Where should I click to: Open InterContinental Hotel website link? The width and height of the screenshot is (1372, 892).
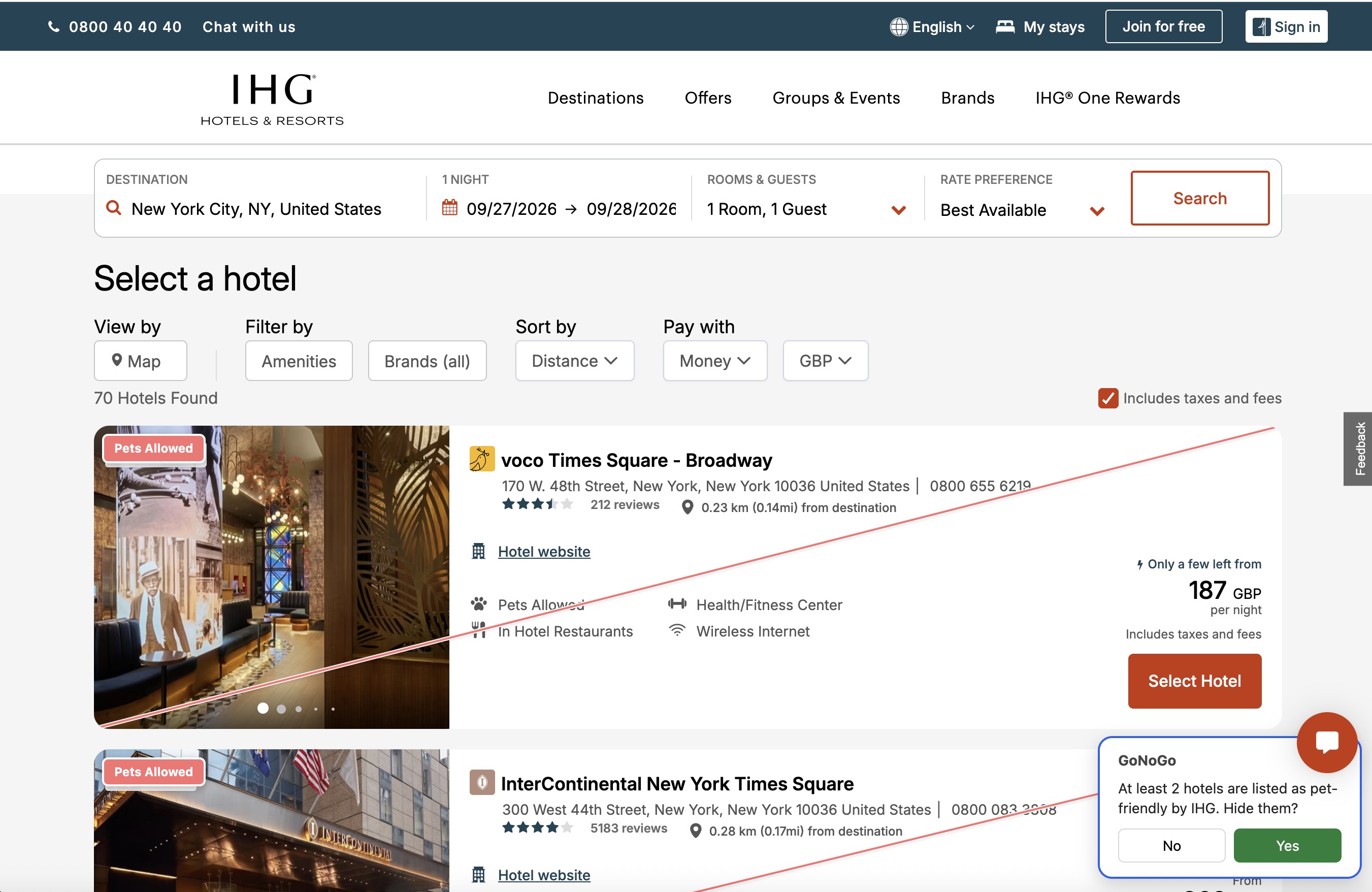pyautogui.click(x=544, y=875)
